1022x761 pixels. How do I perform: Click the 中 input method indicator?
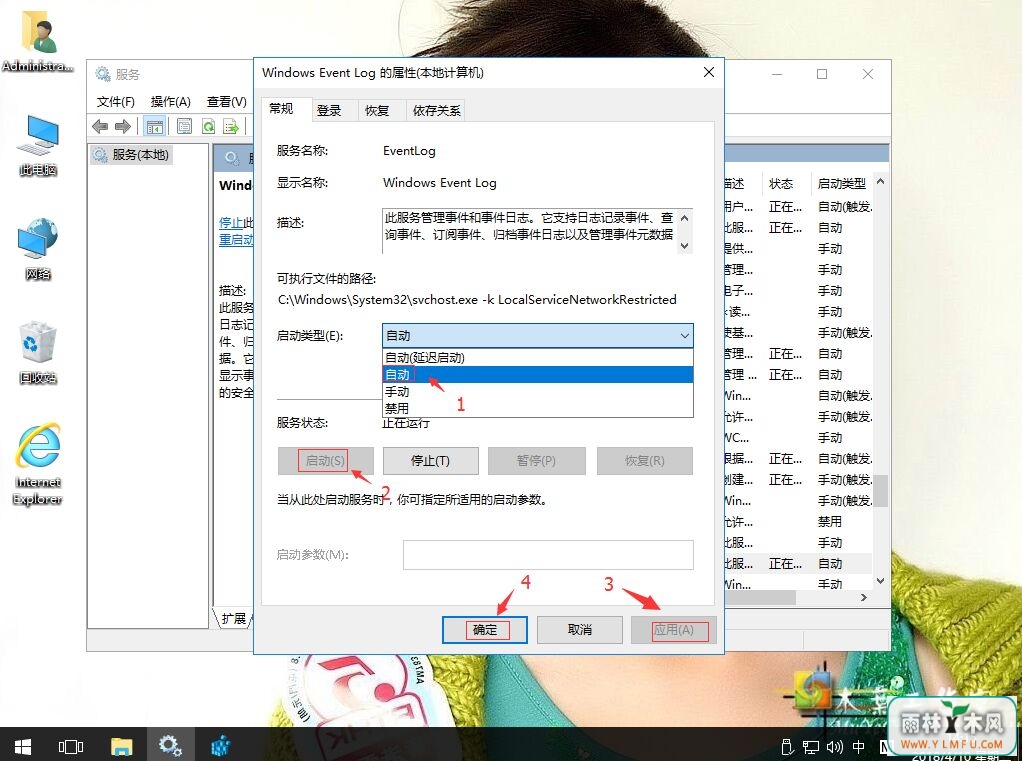pos(859,747)
